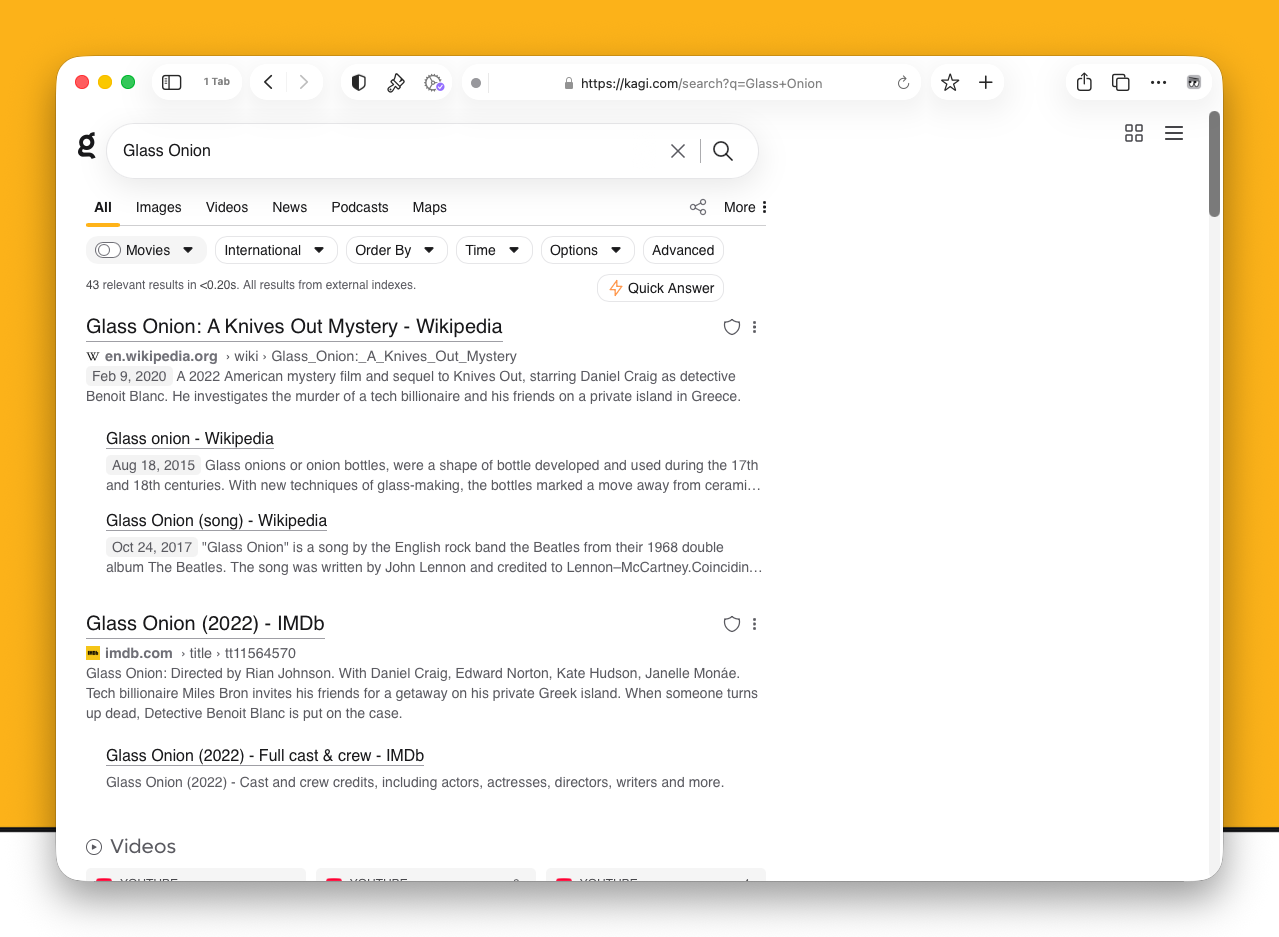Switch to the Podcasts tab
The width and height of the screenshot is (1279, 937).
[360, 207]
